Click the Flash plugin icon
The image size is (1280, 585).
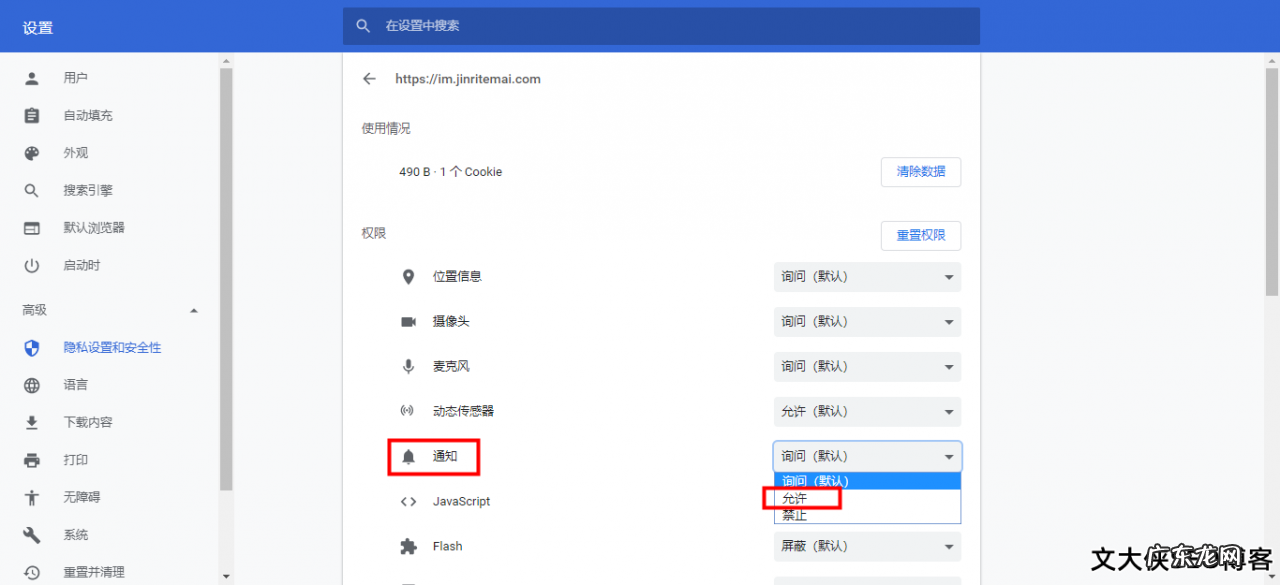tap(409, 546)
